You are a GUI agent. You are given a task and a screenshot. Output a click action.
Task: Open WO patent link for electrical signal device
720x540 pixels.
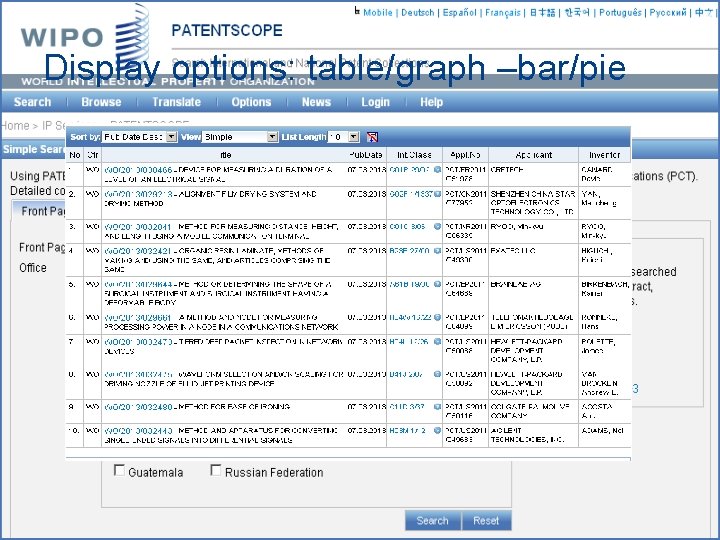click(x=138, y=170)
